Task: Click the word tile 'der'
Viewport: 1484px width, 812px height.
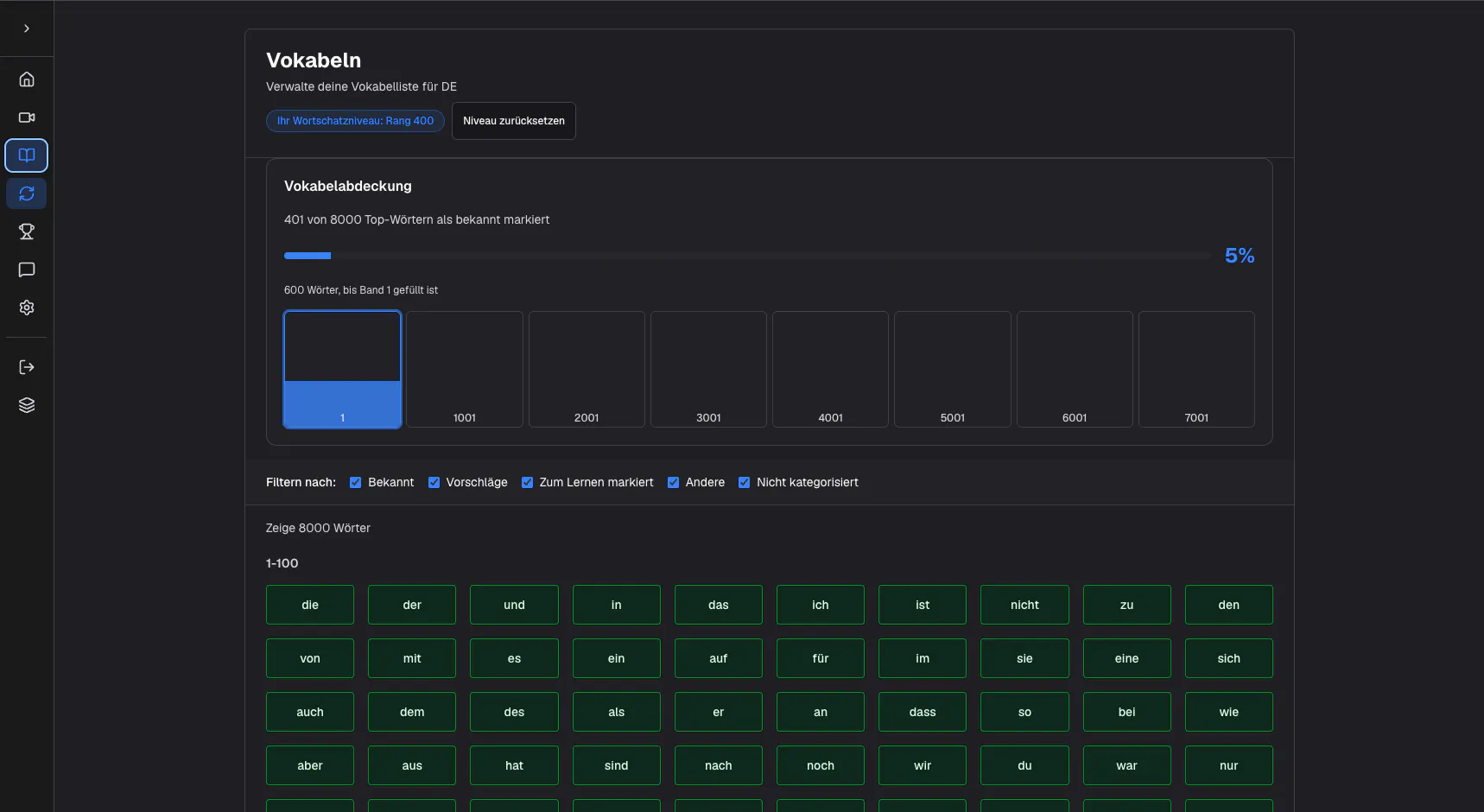Action: click(x=412, y=605)
